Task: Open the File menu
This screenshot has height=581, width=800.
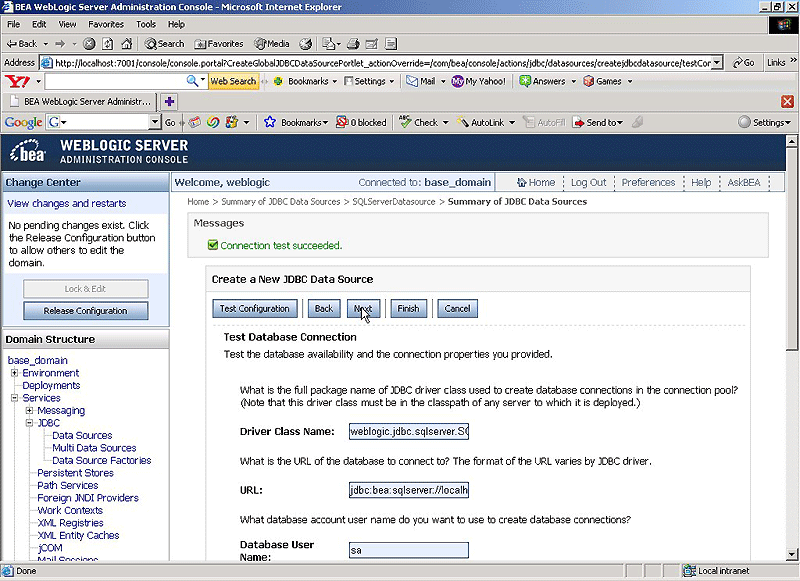Action: point(13,24)
